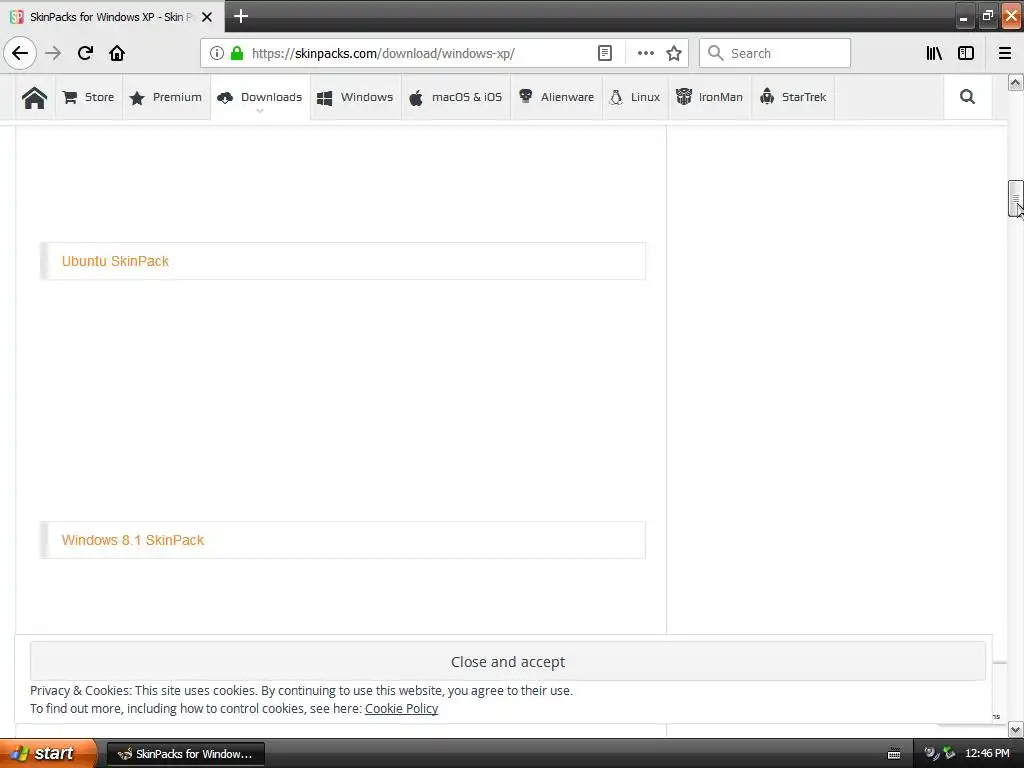Image resolution: width=1024 pixels, height=768 pixels.
Task: Go to the site home icon
Action: tap(35, 97)
